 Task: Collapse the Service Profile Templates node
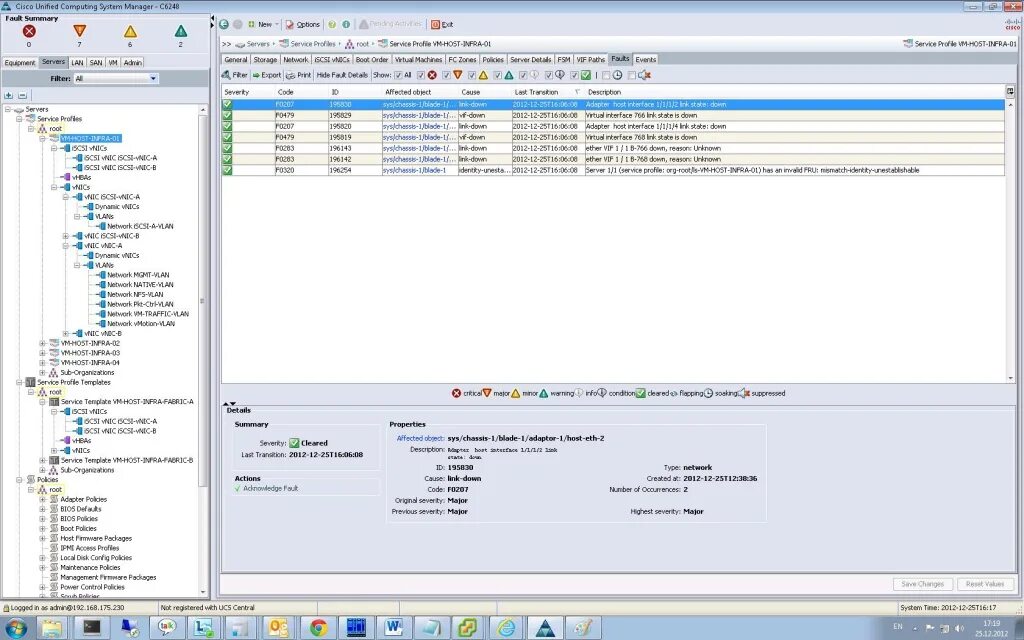[20, 382]
